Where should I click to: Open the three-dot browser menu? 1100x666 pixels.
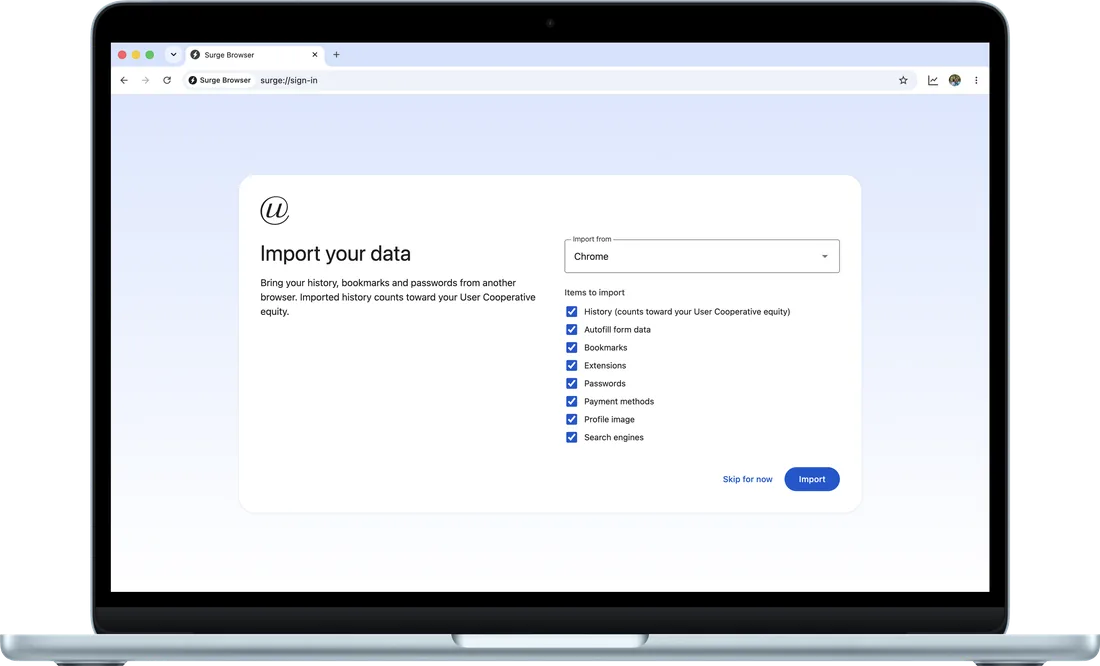976,81
